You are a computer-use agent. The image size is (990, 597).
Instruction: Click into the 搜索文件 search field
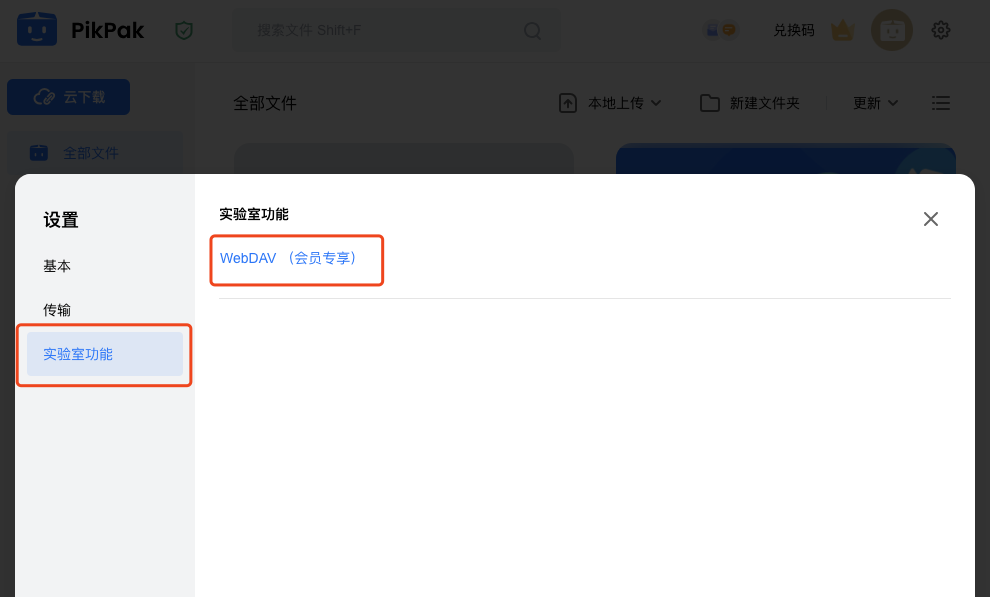click(x=380, y=31)
